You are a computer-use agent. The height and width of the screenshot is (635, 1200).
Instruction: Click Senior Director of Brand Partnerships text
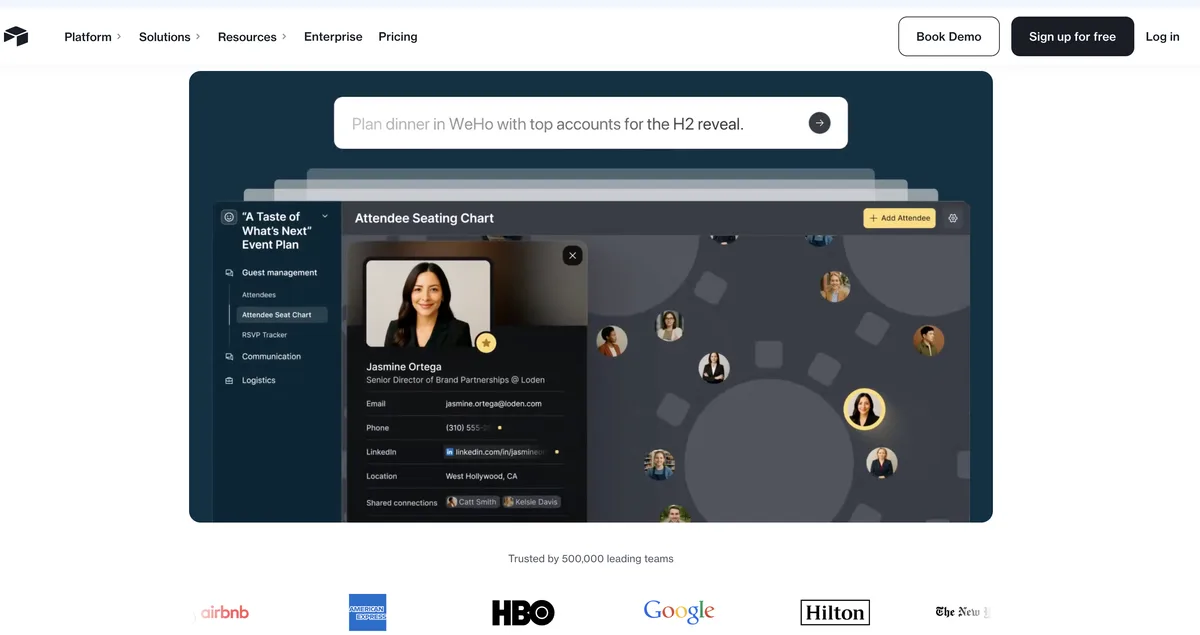tap(455, 380)
